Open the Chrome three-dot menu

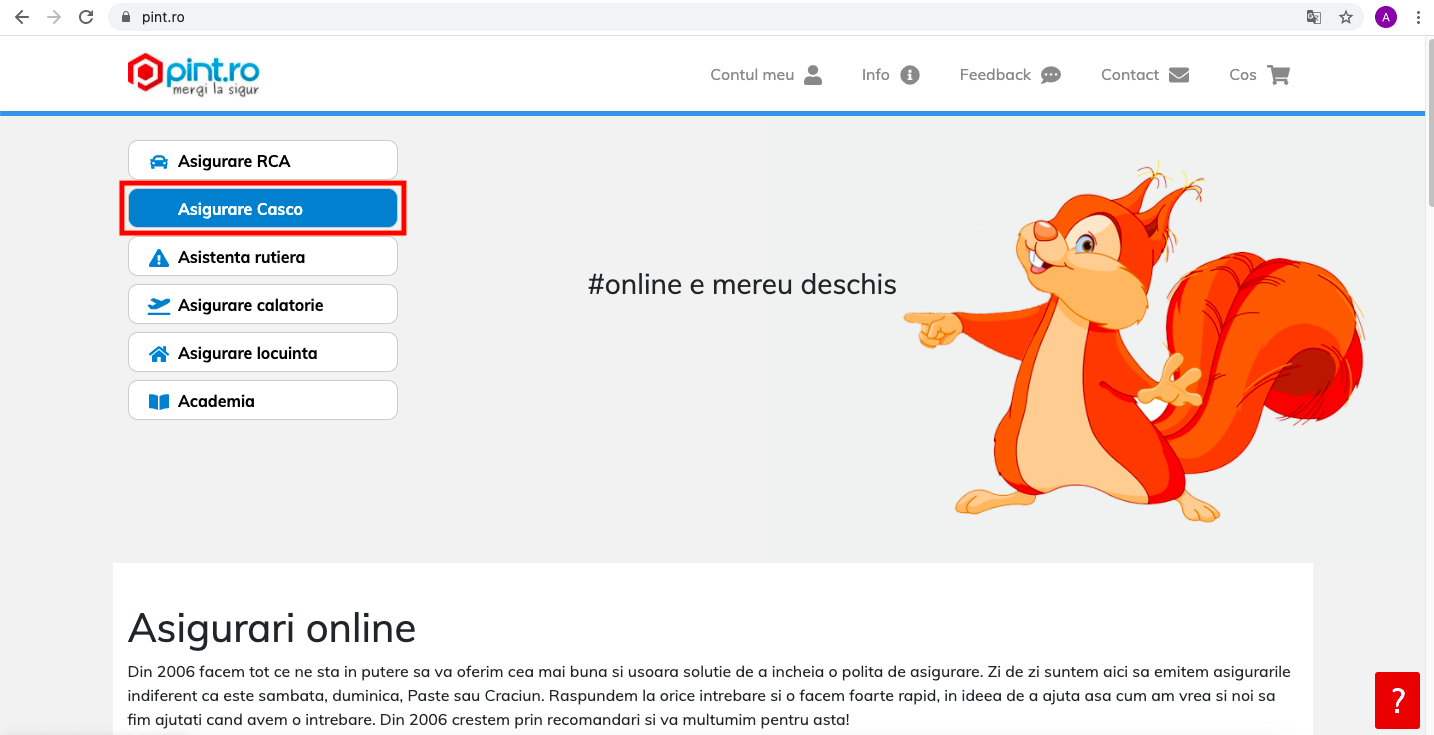pyautogui.click(x=1419, y=17)
